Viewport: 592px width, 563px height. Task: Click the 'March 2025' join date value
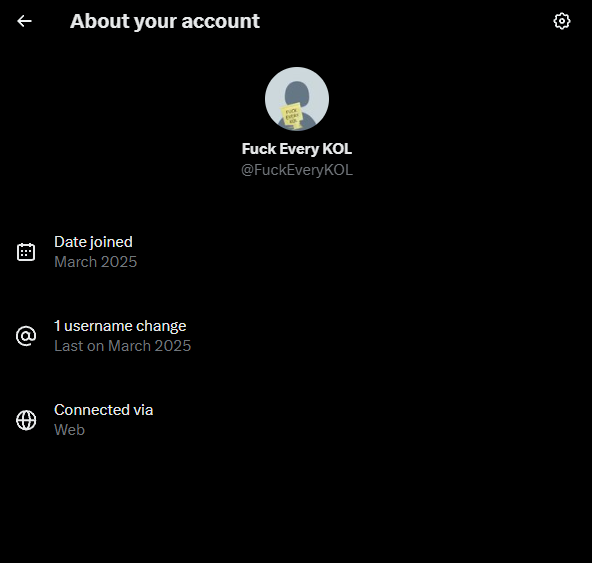pos(96,262)
